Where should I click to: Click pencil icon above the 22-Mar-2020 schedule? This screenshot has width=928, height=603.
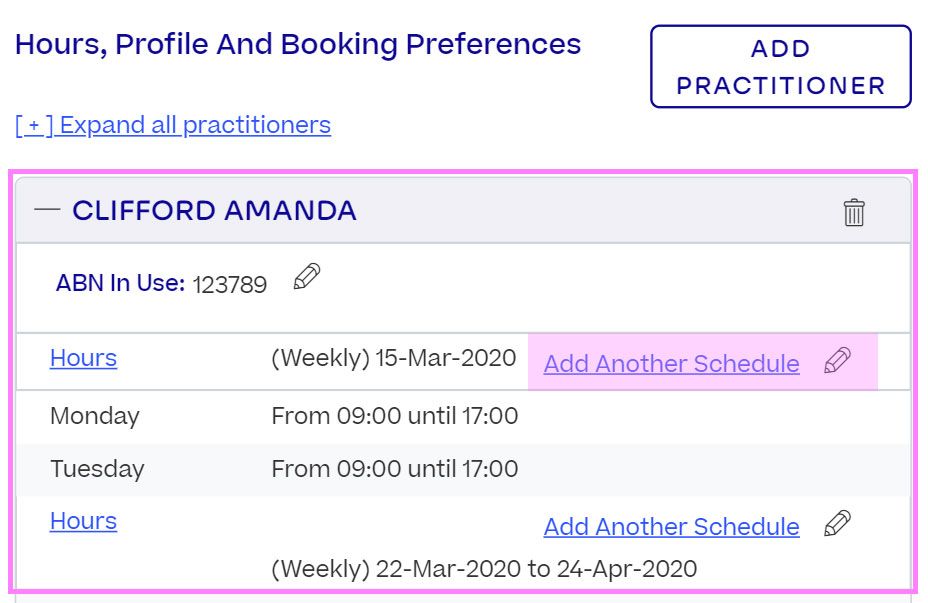(x=838, y=524)
